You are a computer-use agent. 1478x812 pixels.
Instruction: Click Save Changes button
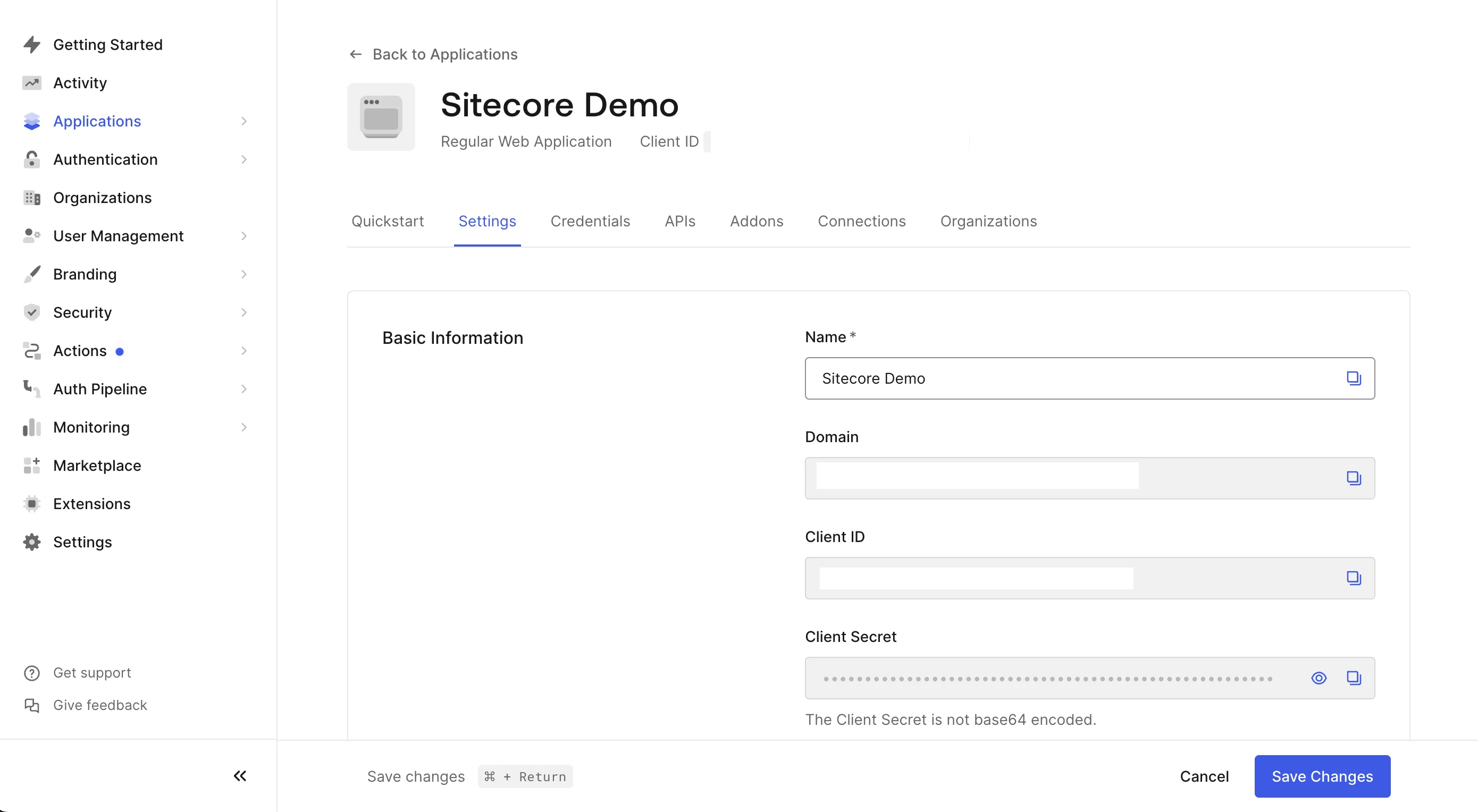(1322, 776)
